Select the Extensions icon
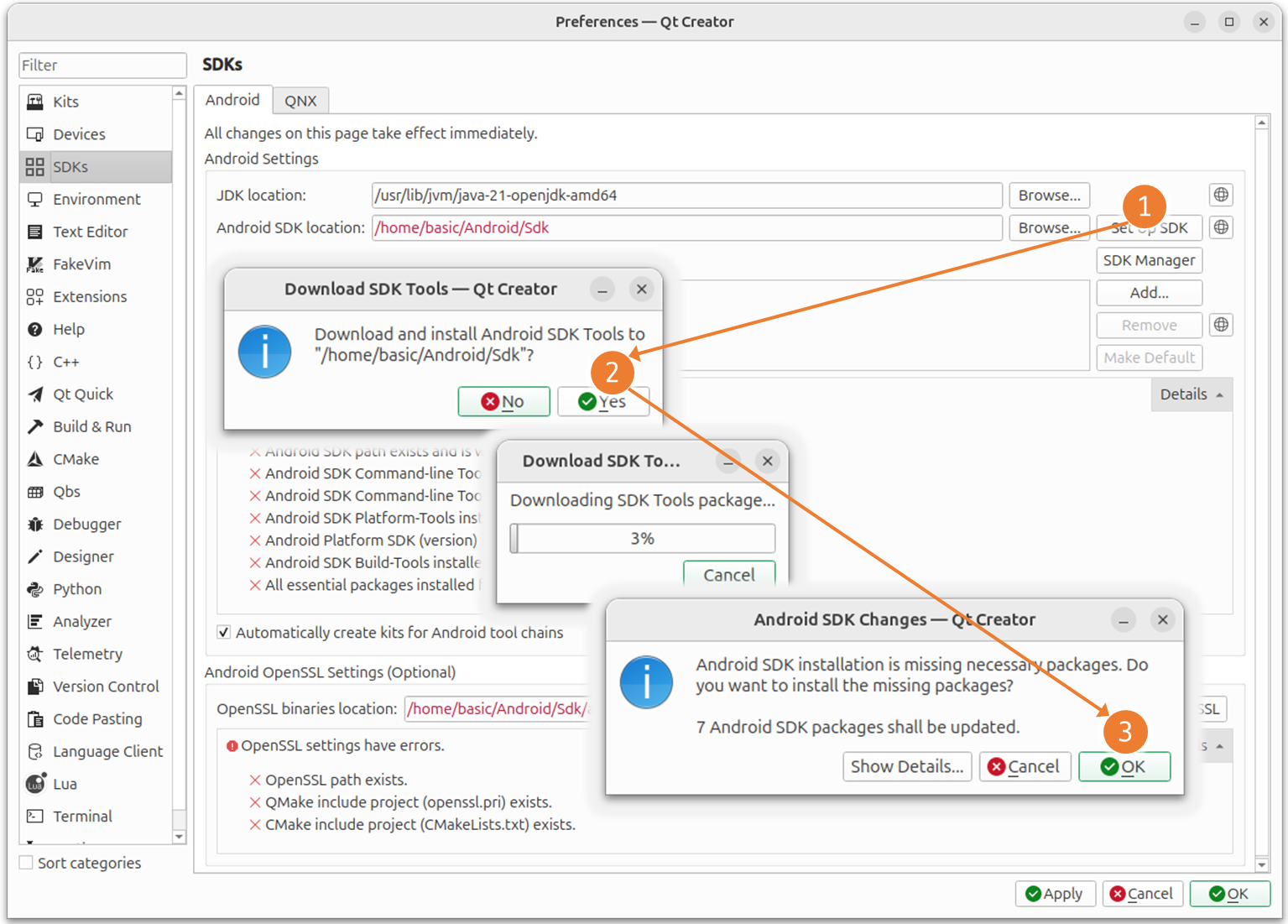 pos(34,296)
